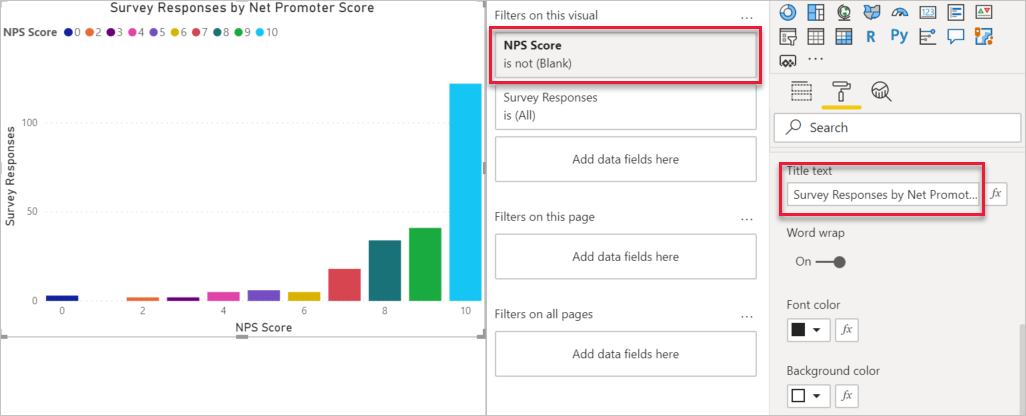Select the Q&A speech bubble visual
Viewport: 1026px width, 416px height.
(956, 37)
